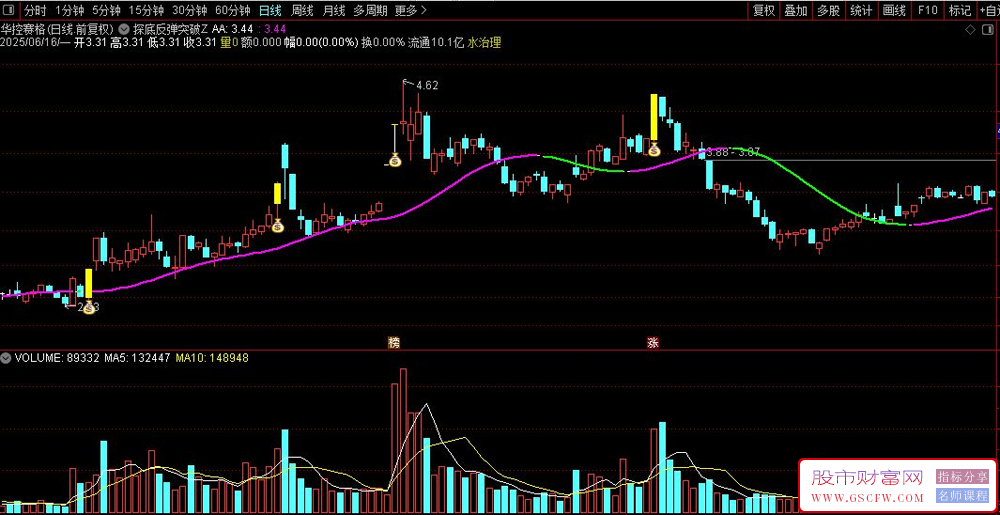Toggle the right side panel icon
Viewport: 1000px width, 515px height.
coord(989,29)
